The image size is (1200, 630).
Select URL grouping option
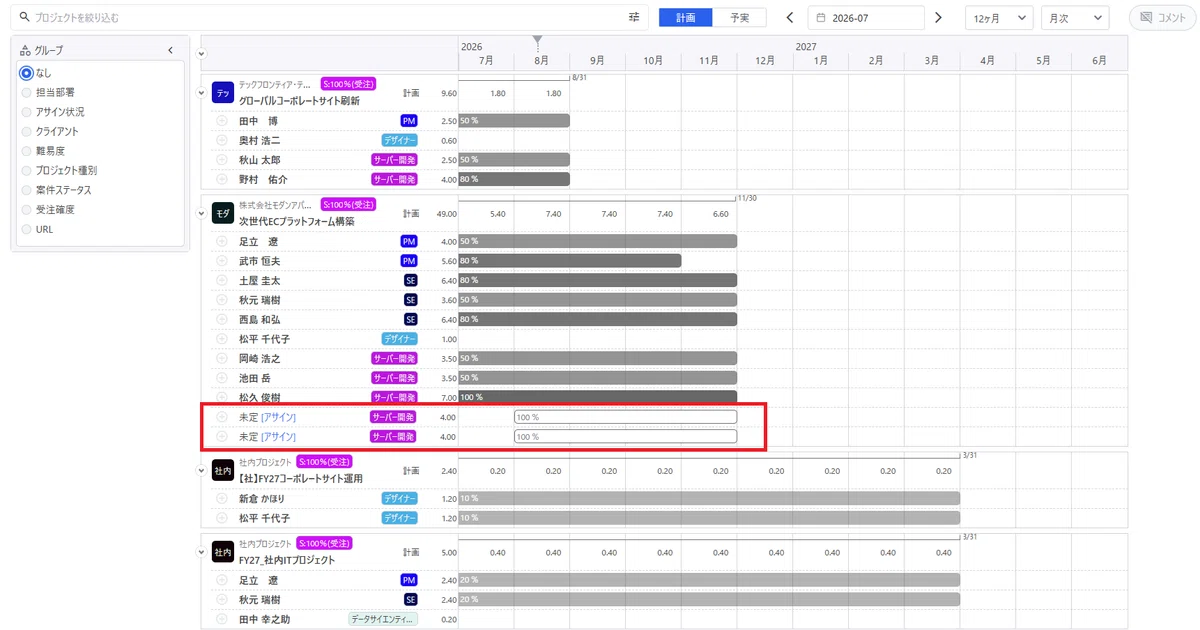tap(27, 229)
